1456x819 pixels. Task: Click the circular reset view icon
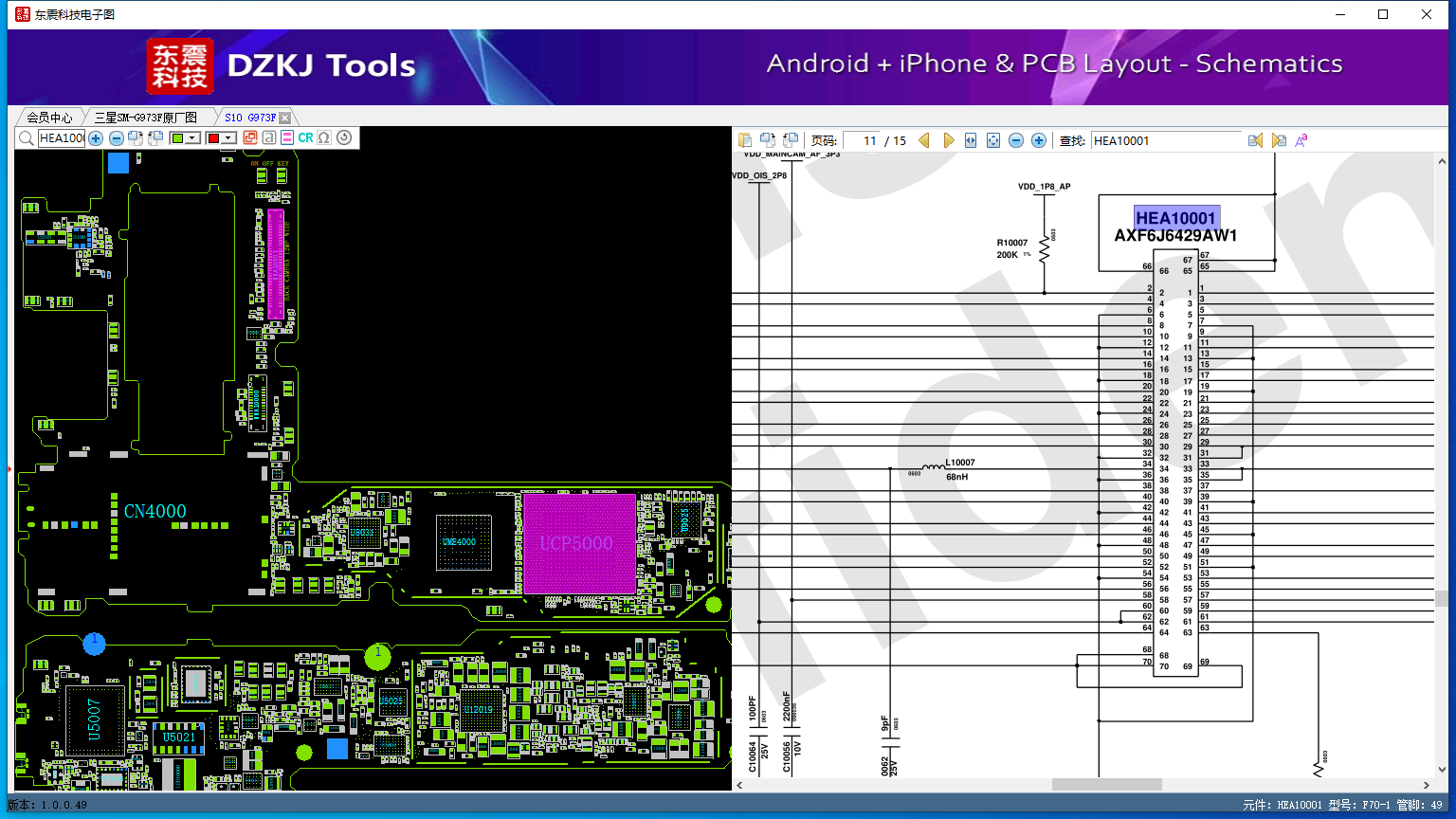344,137
